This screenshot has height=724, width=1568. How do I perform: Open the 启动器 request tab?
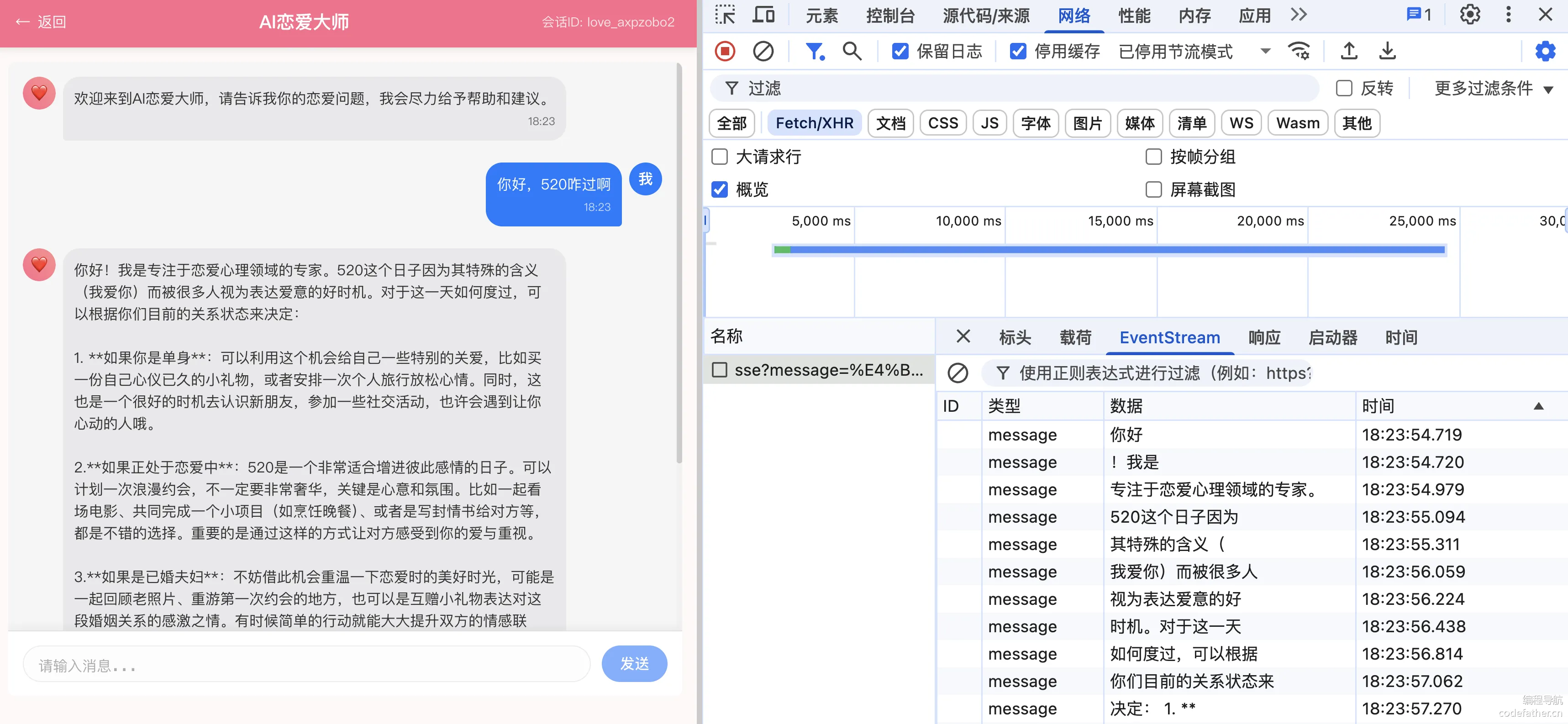(x=1332, y=338)
